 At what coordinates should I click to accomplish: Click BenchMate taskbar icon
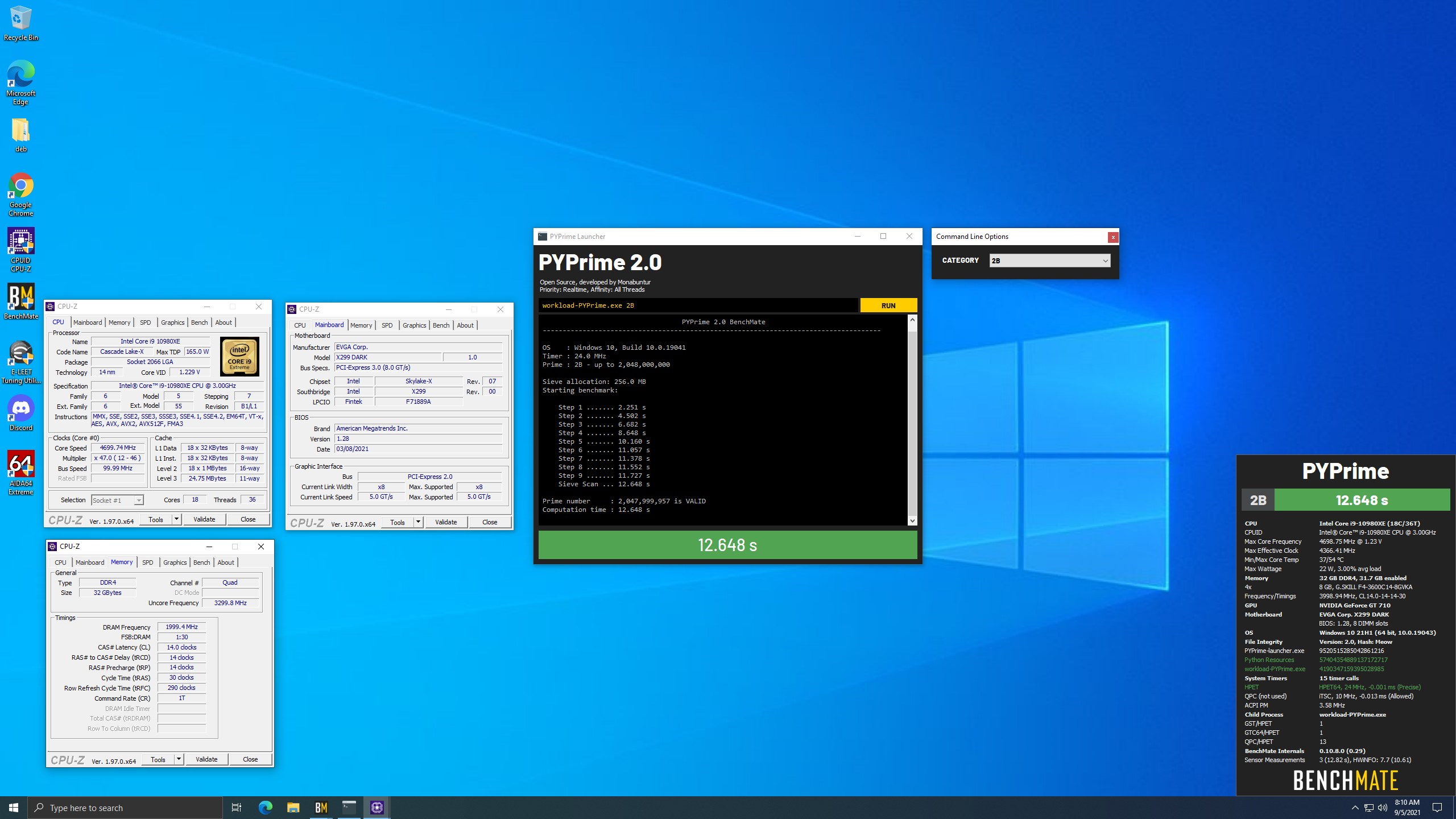coord(321,808)
